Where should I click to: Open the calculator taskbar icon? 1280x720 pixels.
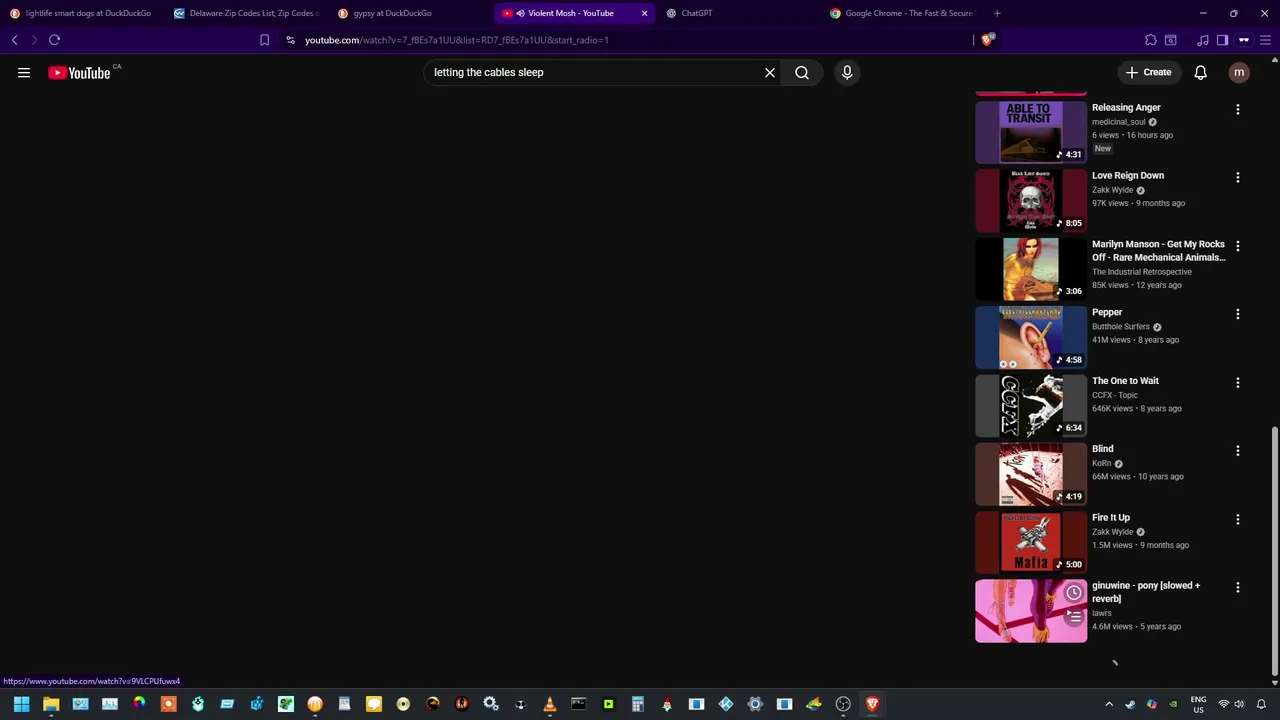point(637,704)
